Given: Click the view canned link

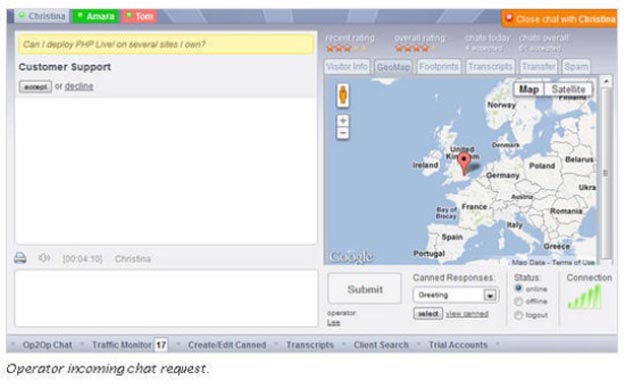Looking at the screenshot, I should pos(467,314).
